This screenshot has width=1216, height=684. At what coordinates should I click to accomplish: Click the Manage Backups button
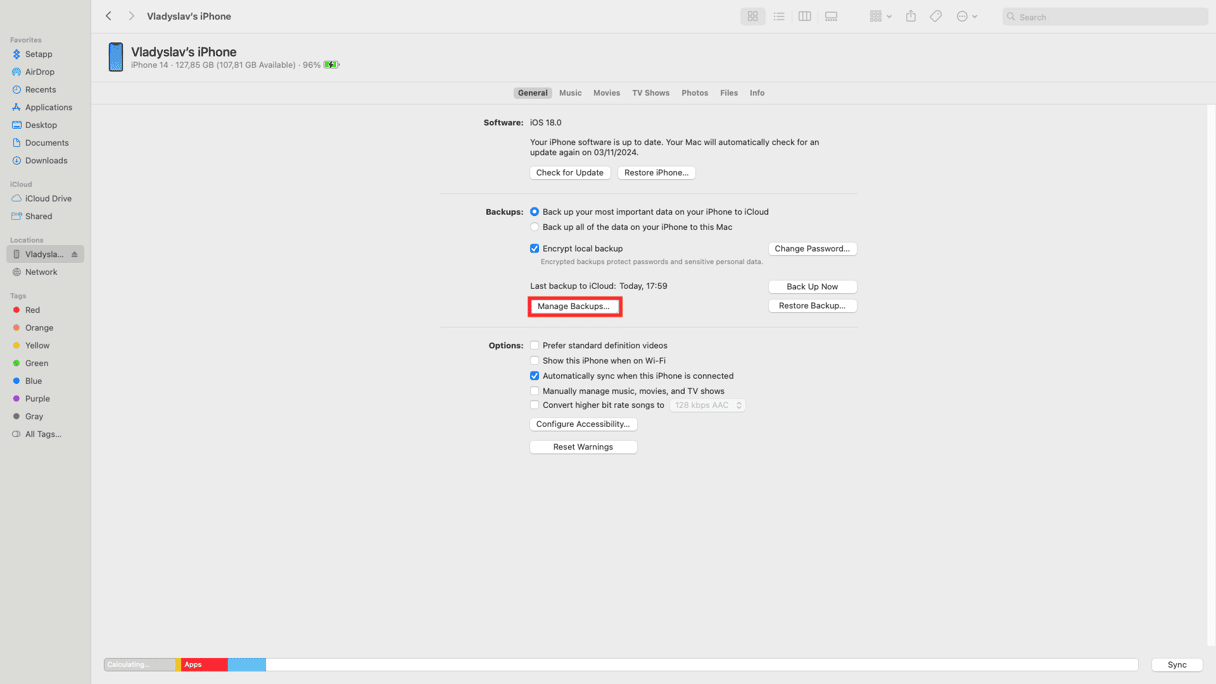pyautogui.click(x=574, y=307)
